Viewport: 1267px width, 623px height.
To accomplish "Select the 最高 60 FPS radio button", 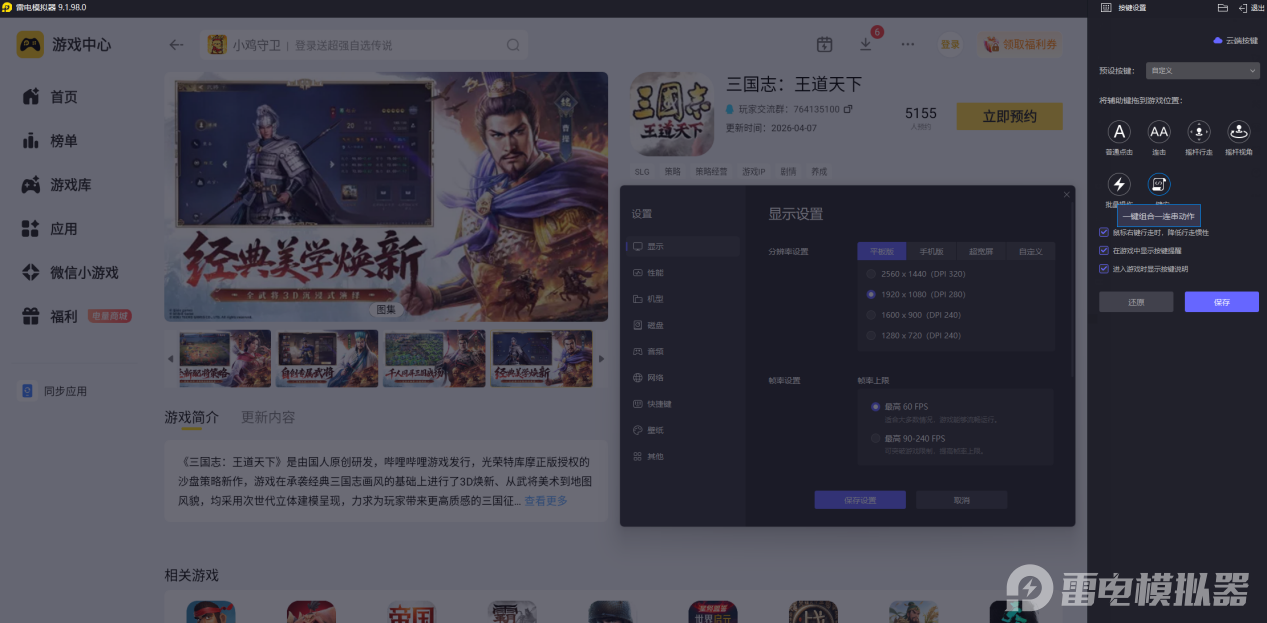I will click(876, 407).
